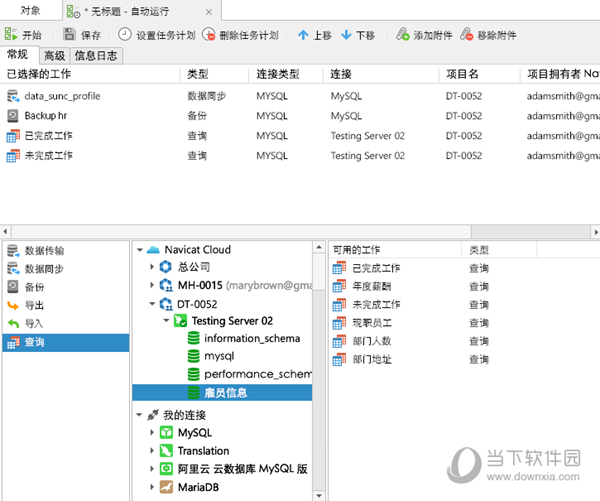Choose 查询 job type

click(66, 342)
